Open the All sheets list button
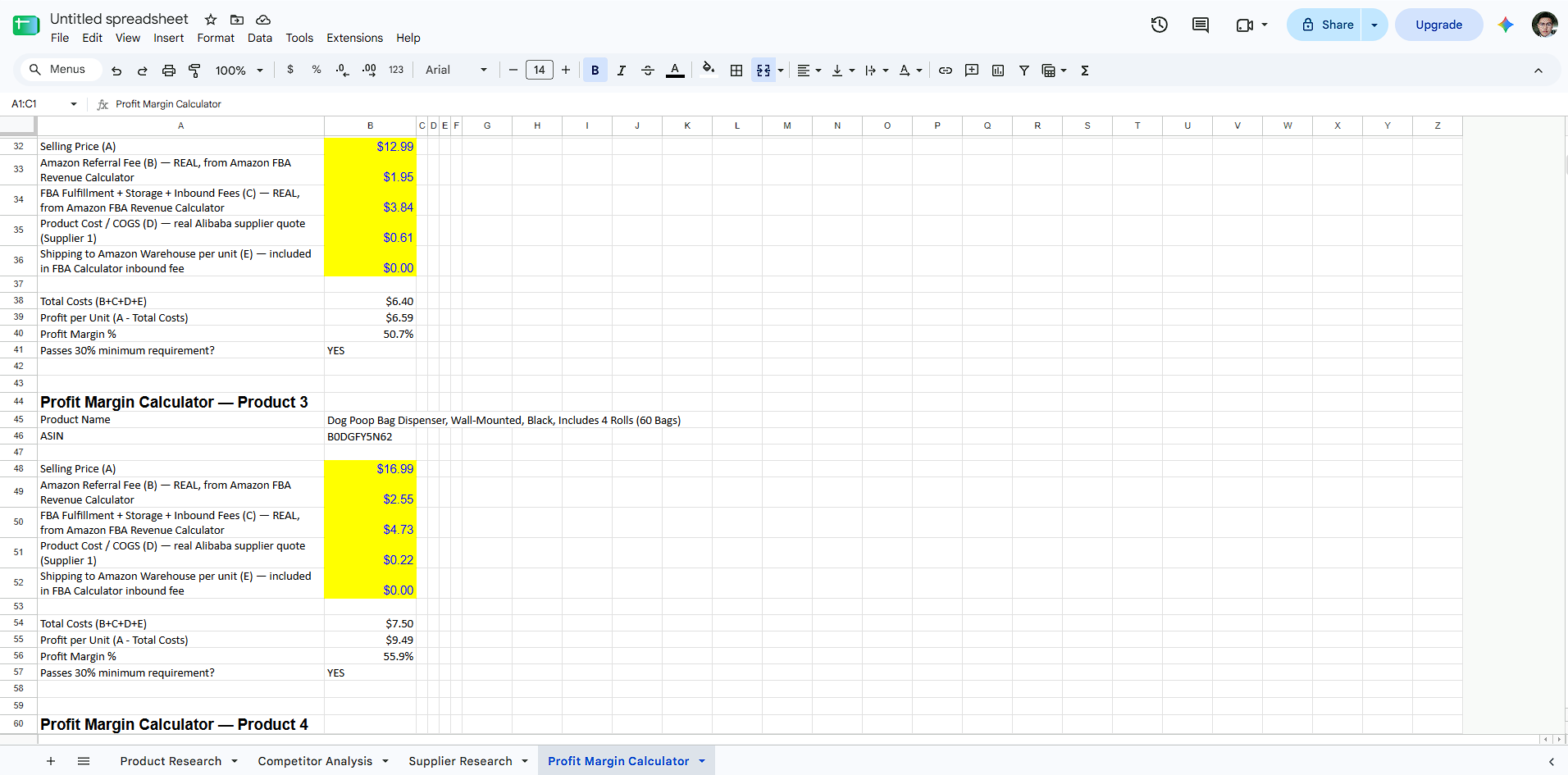Viewport: 1568px width, 775px height. [84, 761]
